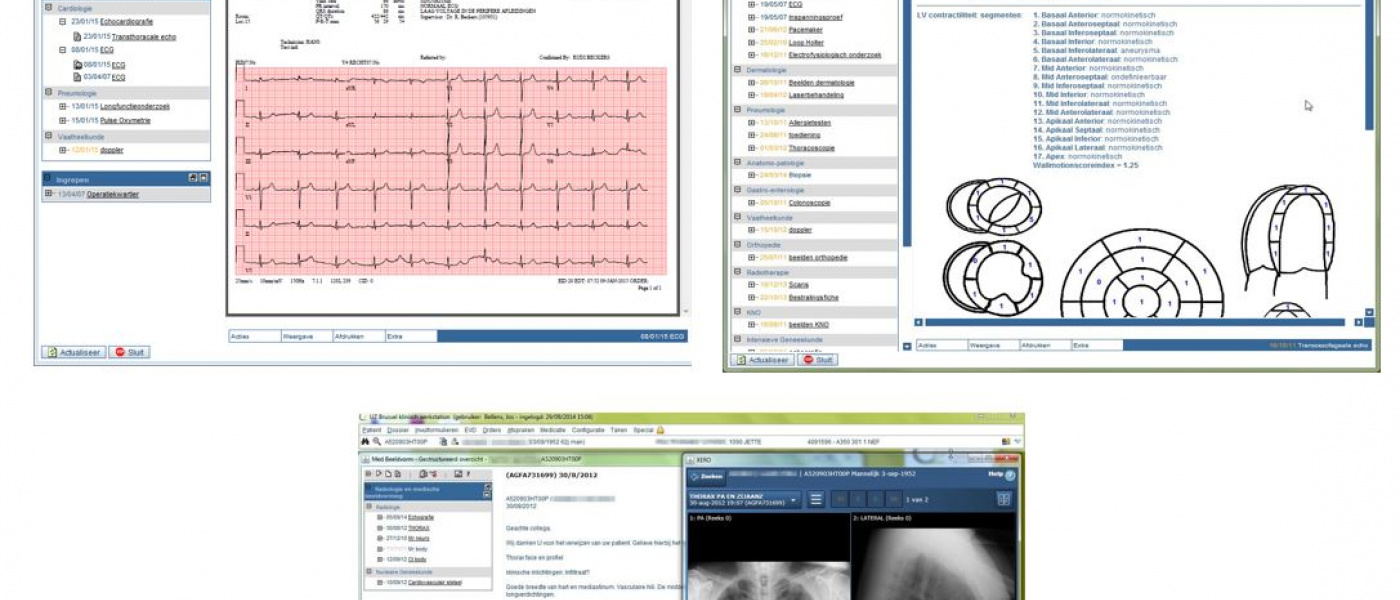This screenshot has height=600, width=1400.
Task: Click the Sluit button in echo report window
Action: pyautogui.click(x=818, y=359)
